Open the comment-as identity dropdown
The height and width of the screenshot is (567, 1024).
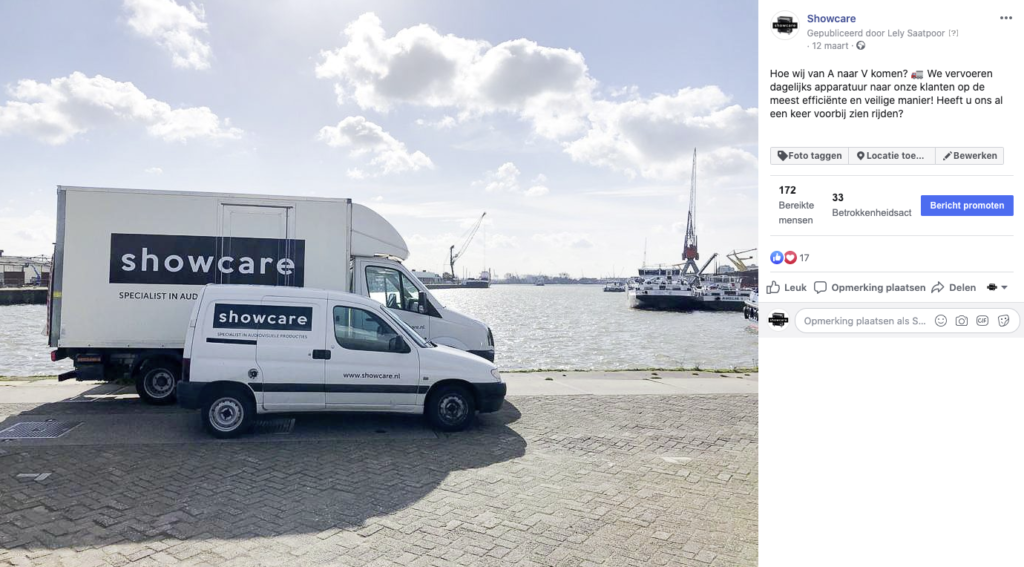[x=997, y=287]
